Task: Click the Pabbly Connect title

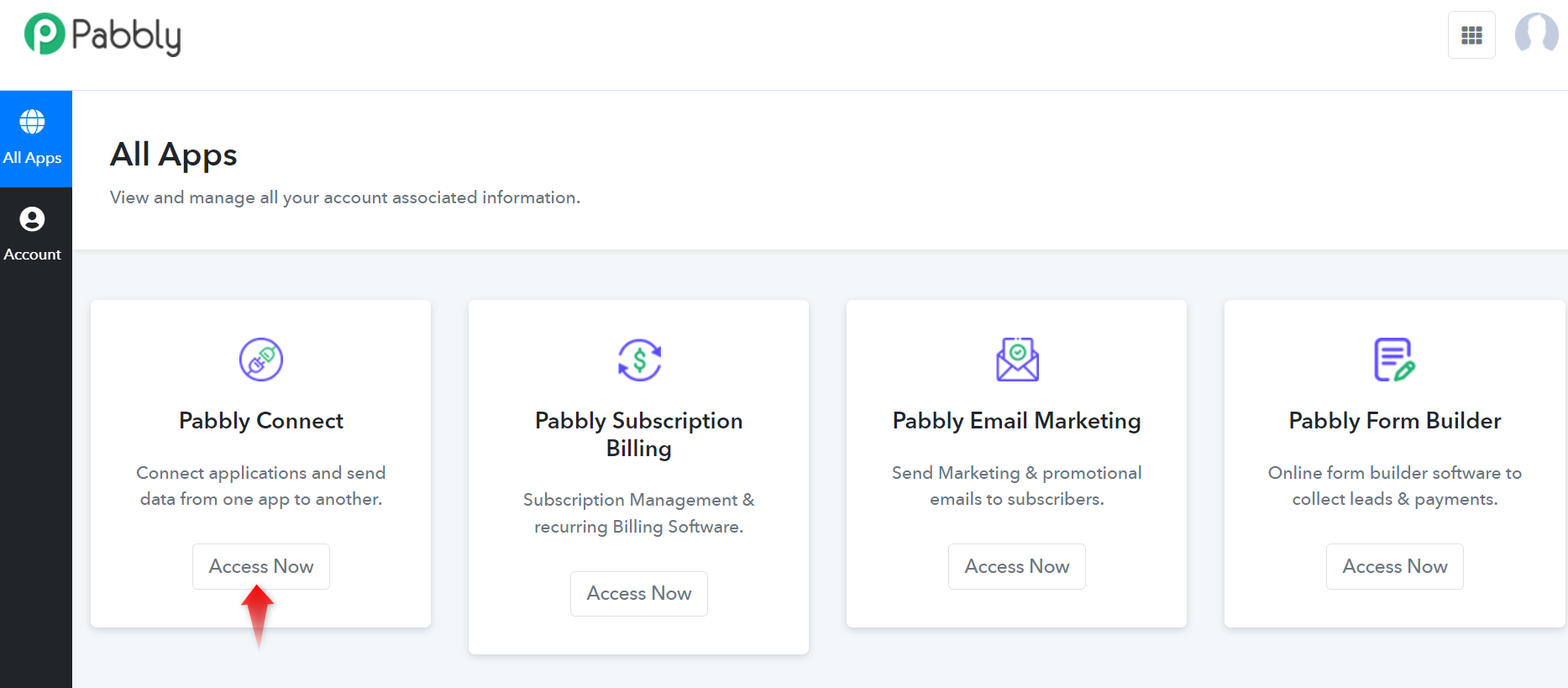Action: [261, 421]
